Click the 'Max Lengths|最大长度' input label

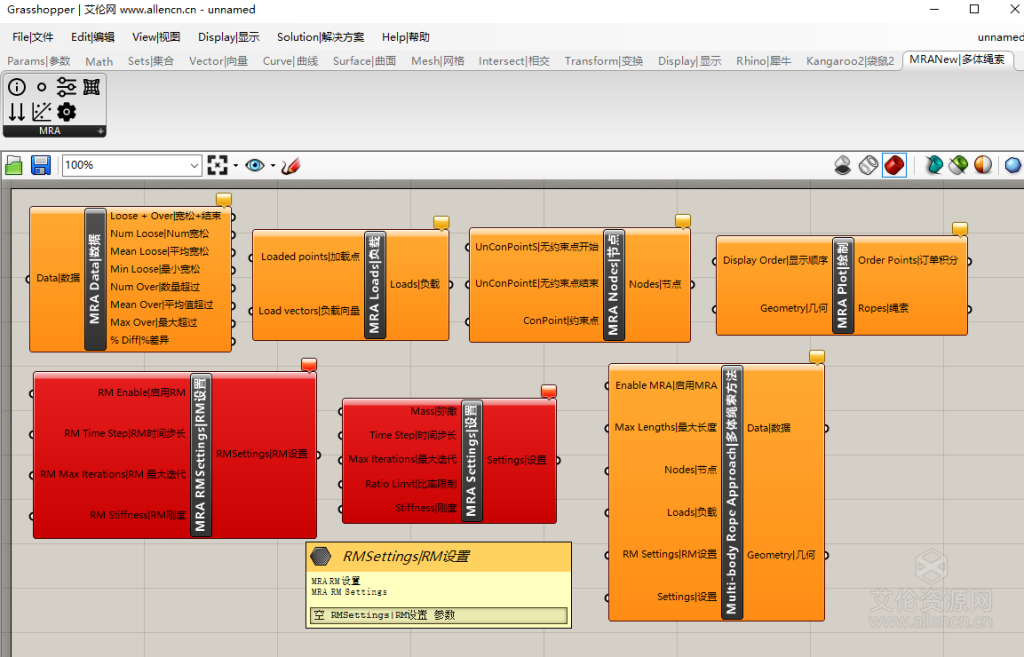pos(665,427)
